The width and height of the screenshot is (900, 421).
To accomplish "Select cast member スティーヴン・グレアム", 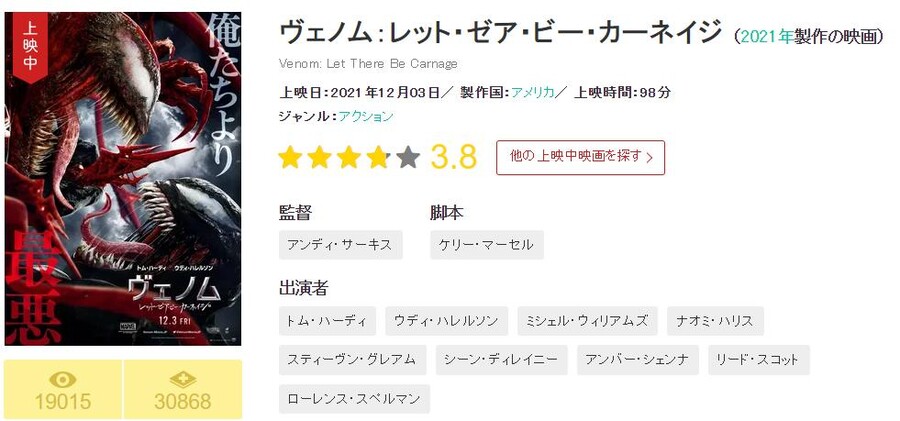I will coord(353,360).
